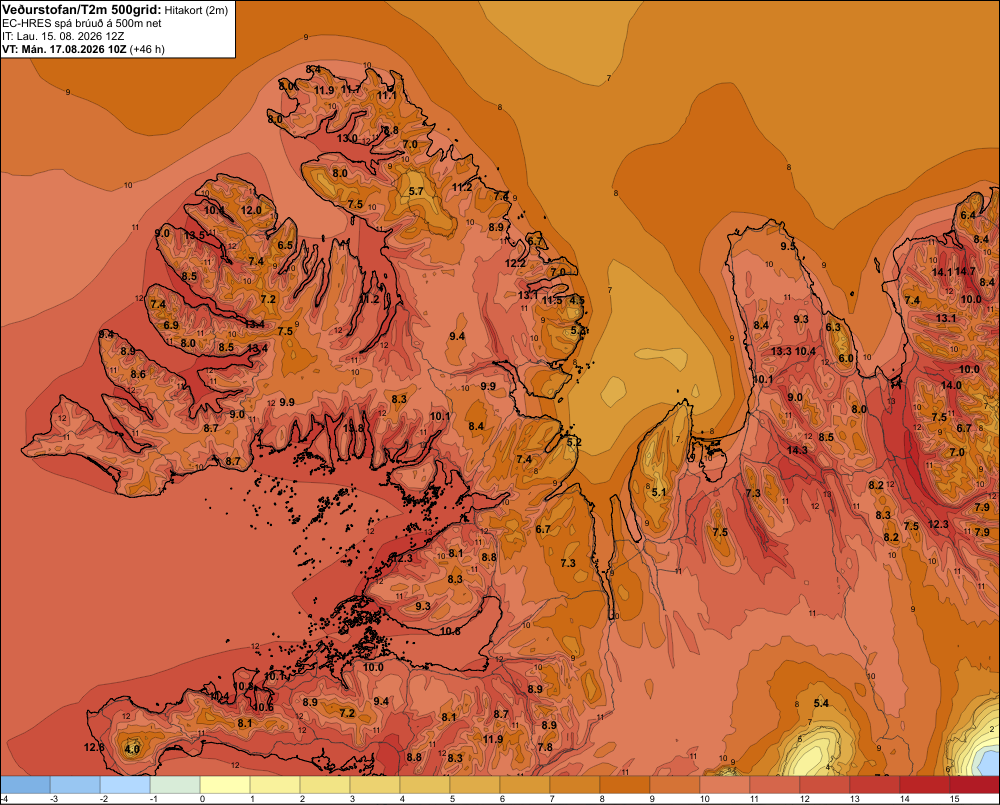1000x805 pixels.
Task: Click the '6.4' temperature value on the map
Action: 968,215
